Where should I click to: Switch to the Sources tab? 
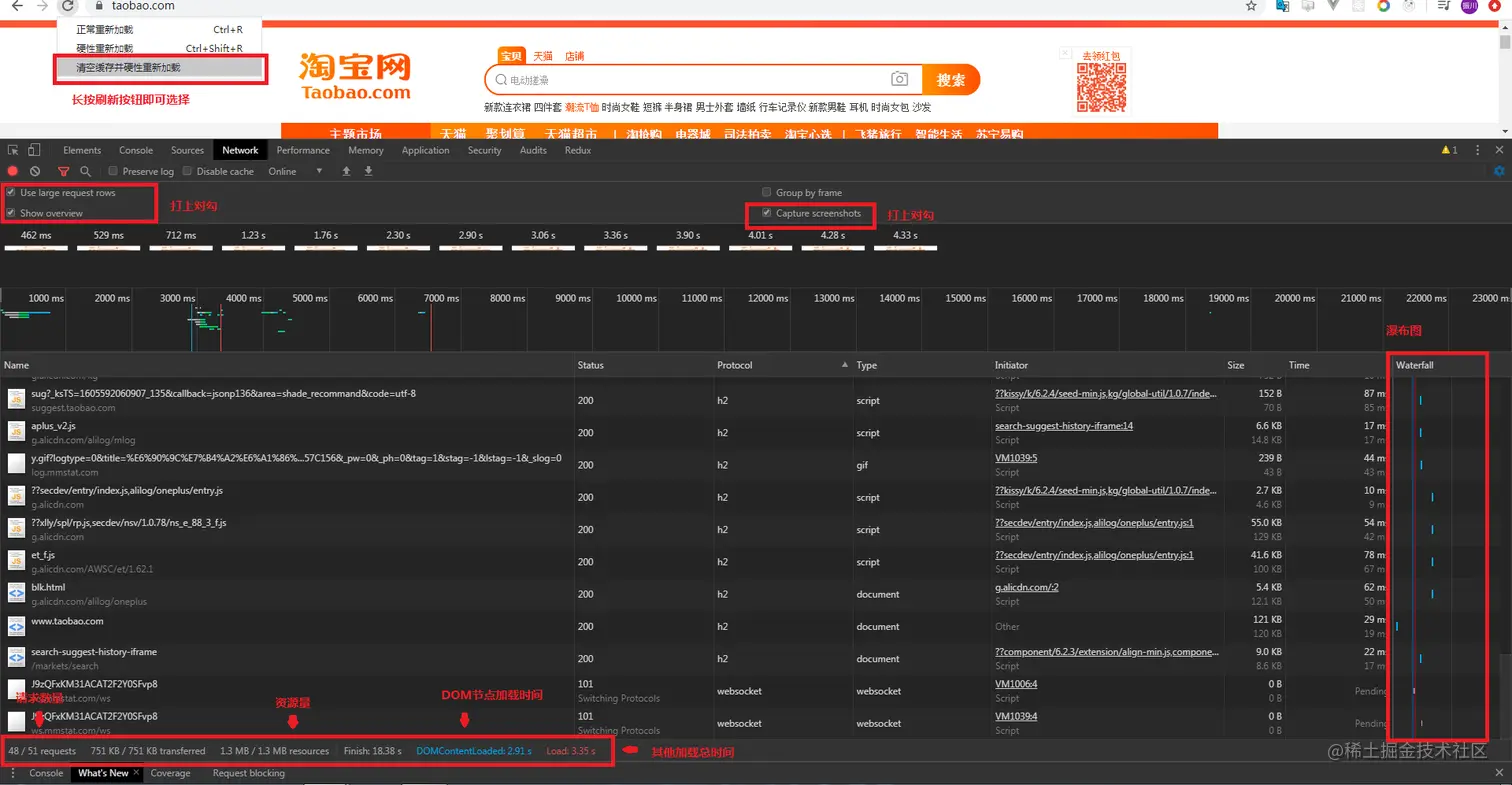point(187,150)
